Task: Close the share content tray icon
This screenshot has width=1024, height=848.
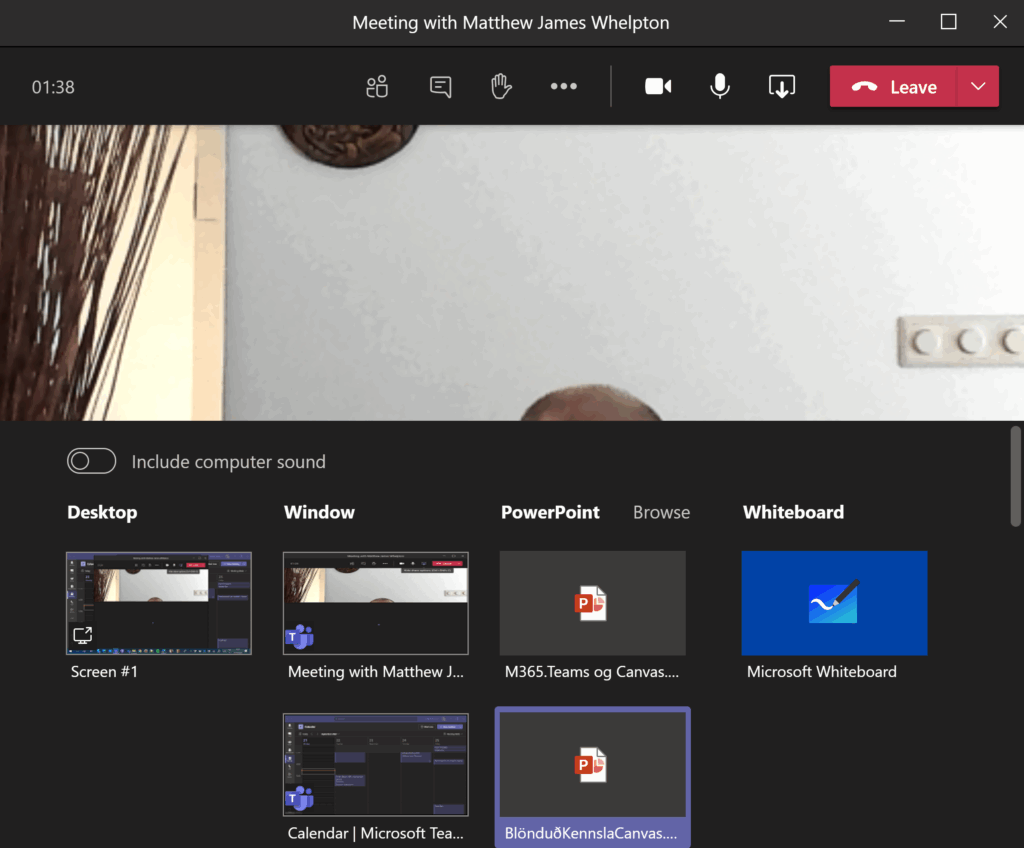Action: coord(781,87)
